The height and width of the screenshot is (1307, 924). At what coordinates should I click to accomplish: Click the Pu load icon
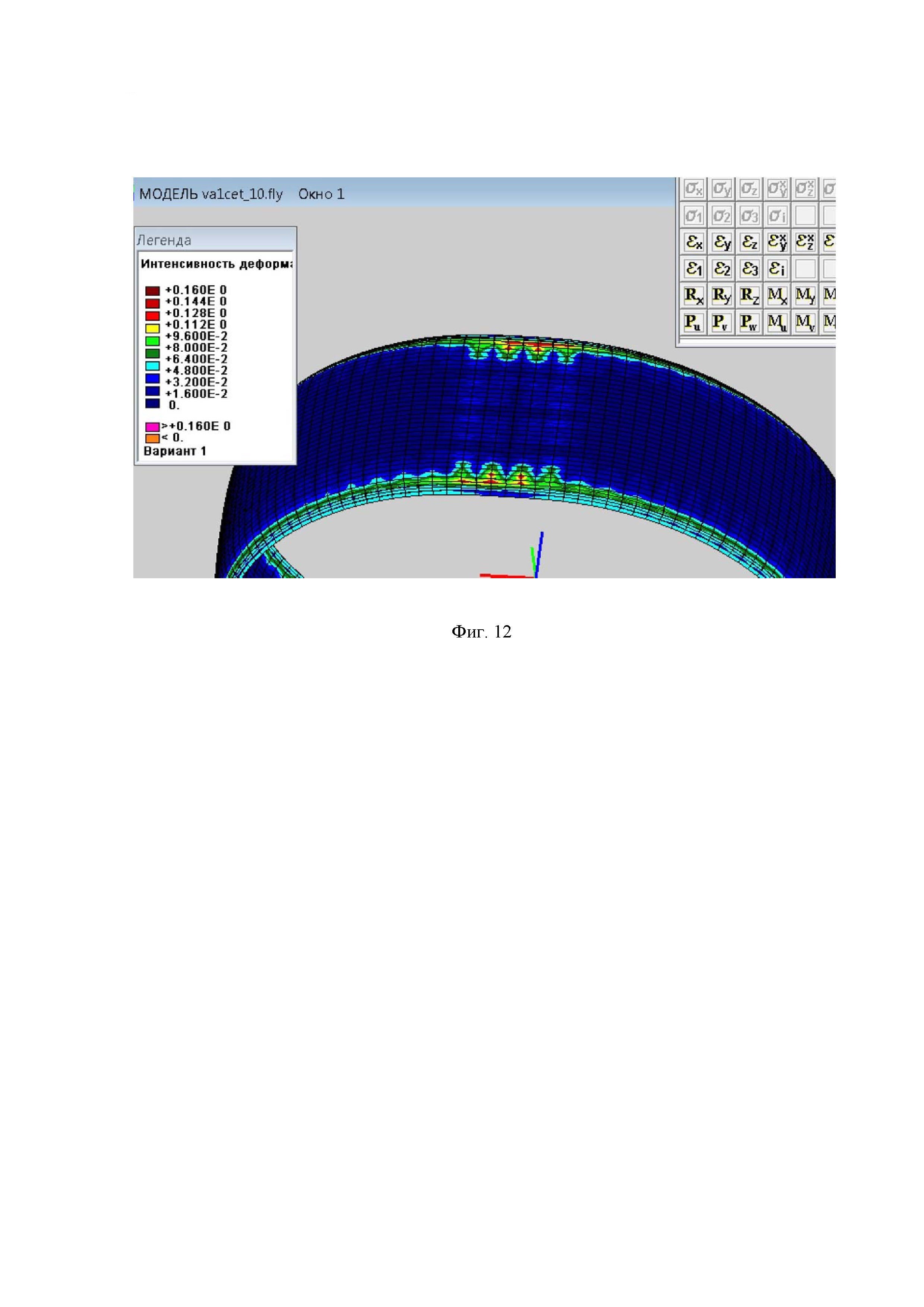tap(693, 323)
